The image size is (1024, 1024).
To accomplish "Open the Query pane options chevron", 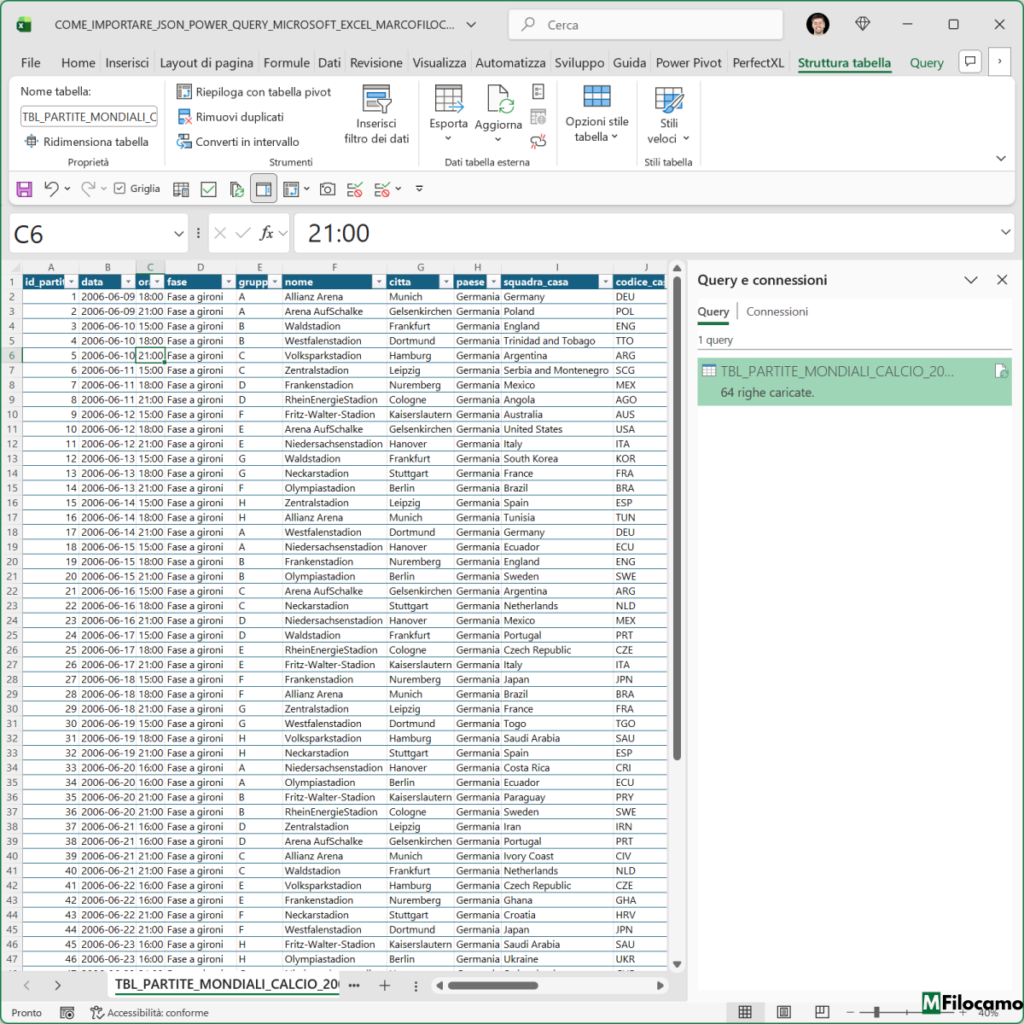I will click(970, 280).
